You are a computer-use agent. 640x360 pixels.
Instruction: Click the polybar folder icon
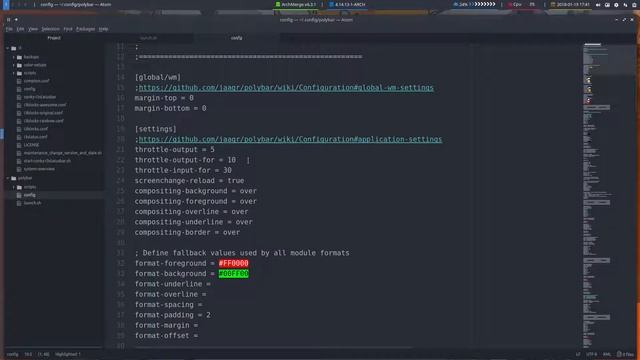13,178
